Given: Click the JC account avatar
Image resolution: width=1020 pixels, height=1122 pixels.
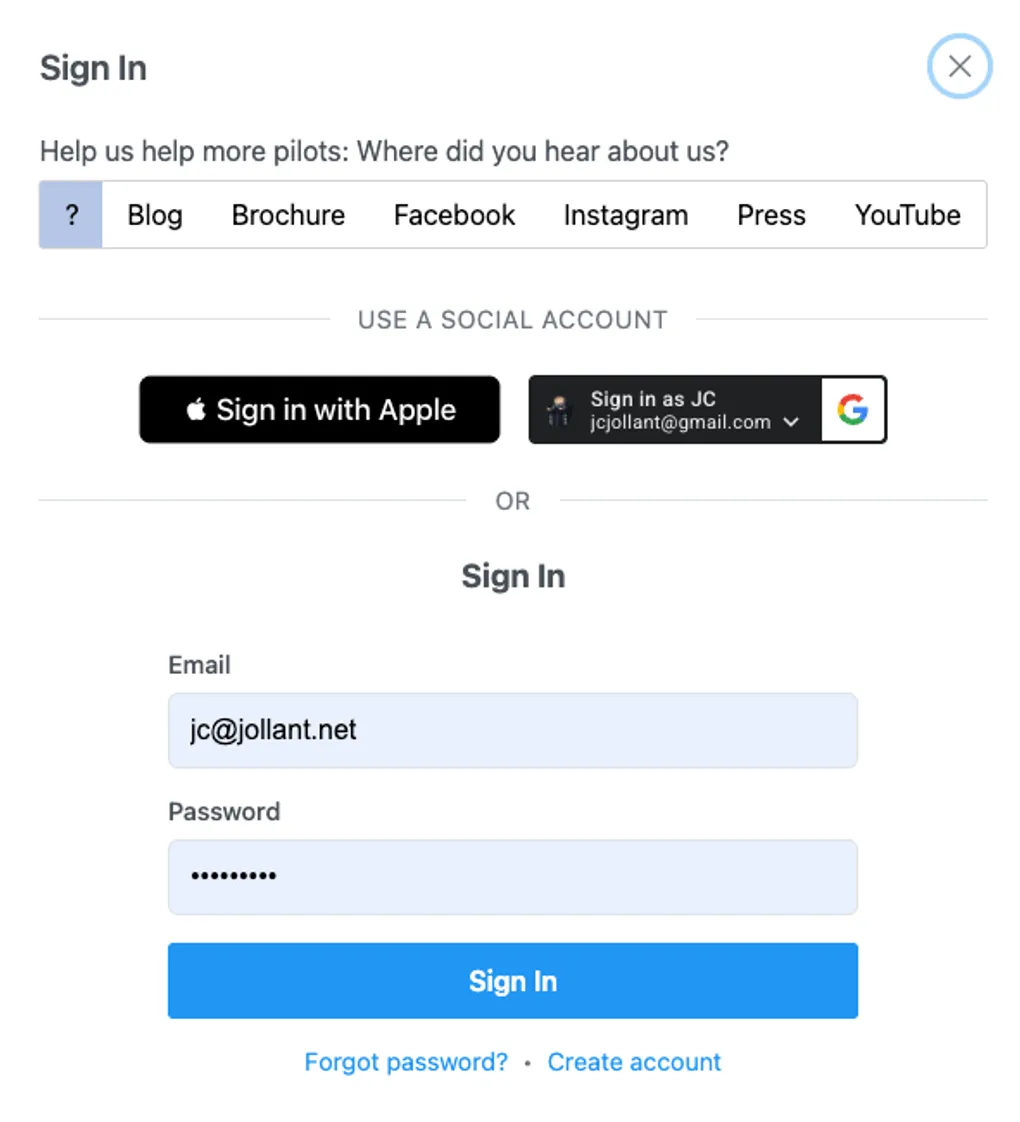Looking at the screenshot, I should 558,410.
